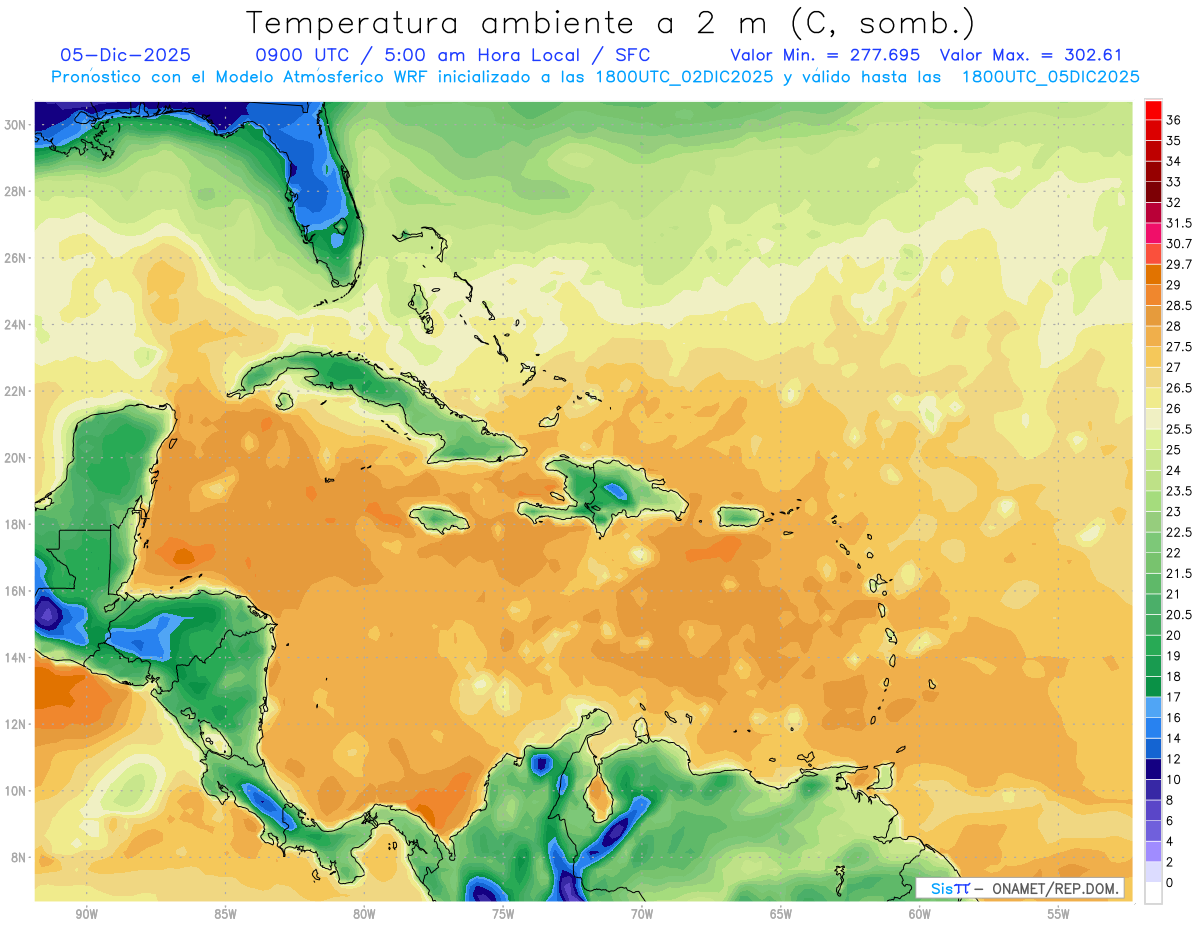Click the legend value "6"
This screenshot has width=1200, height=927.
(x=1170, y=820)
